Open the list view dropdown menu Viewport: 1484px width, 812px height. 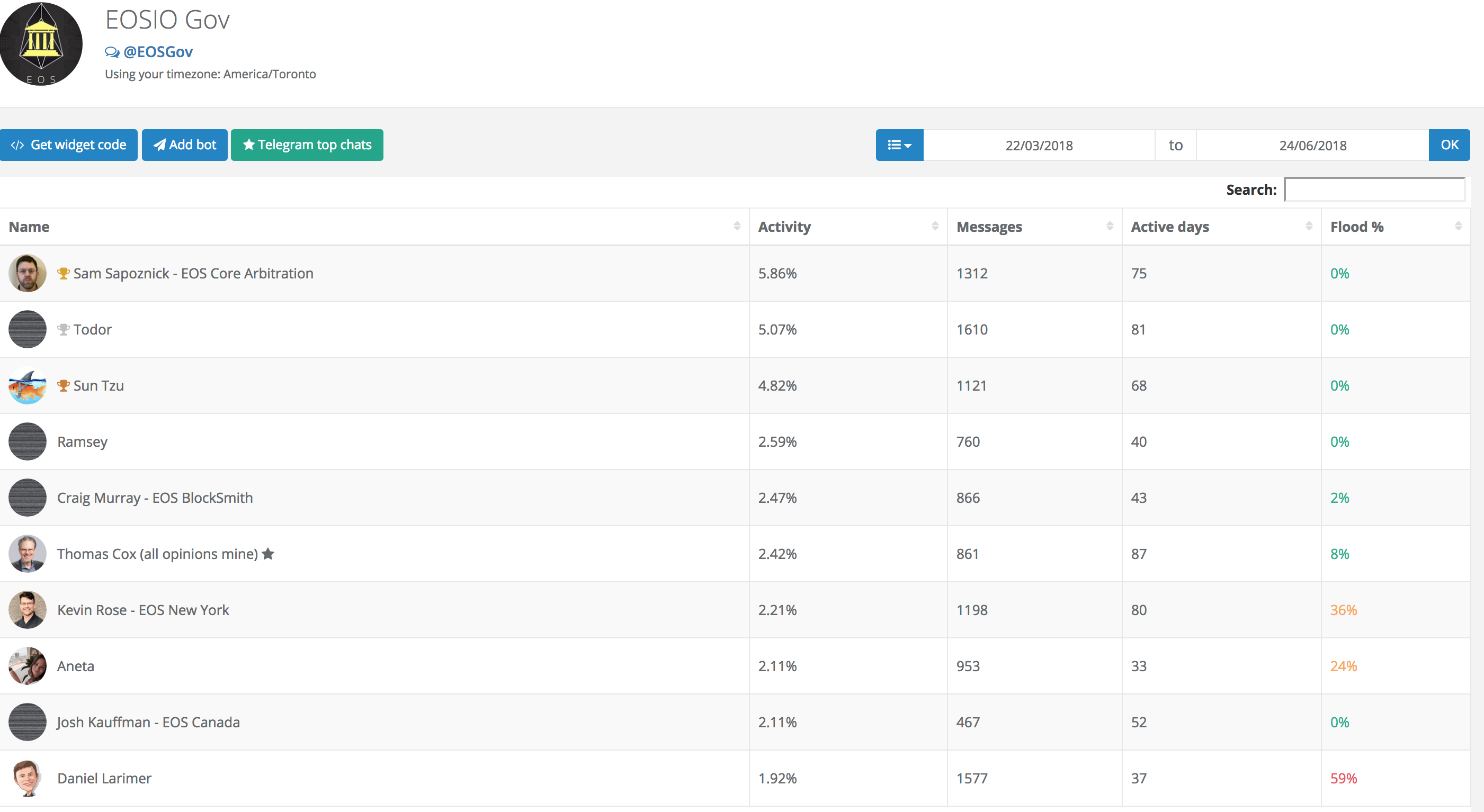click(x=899, y=145)
